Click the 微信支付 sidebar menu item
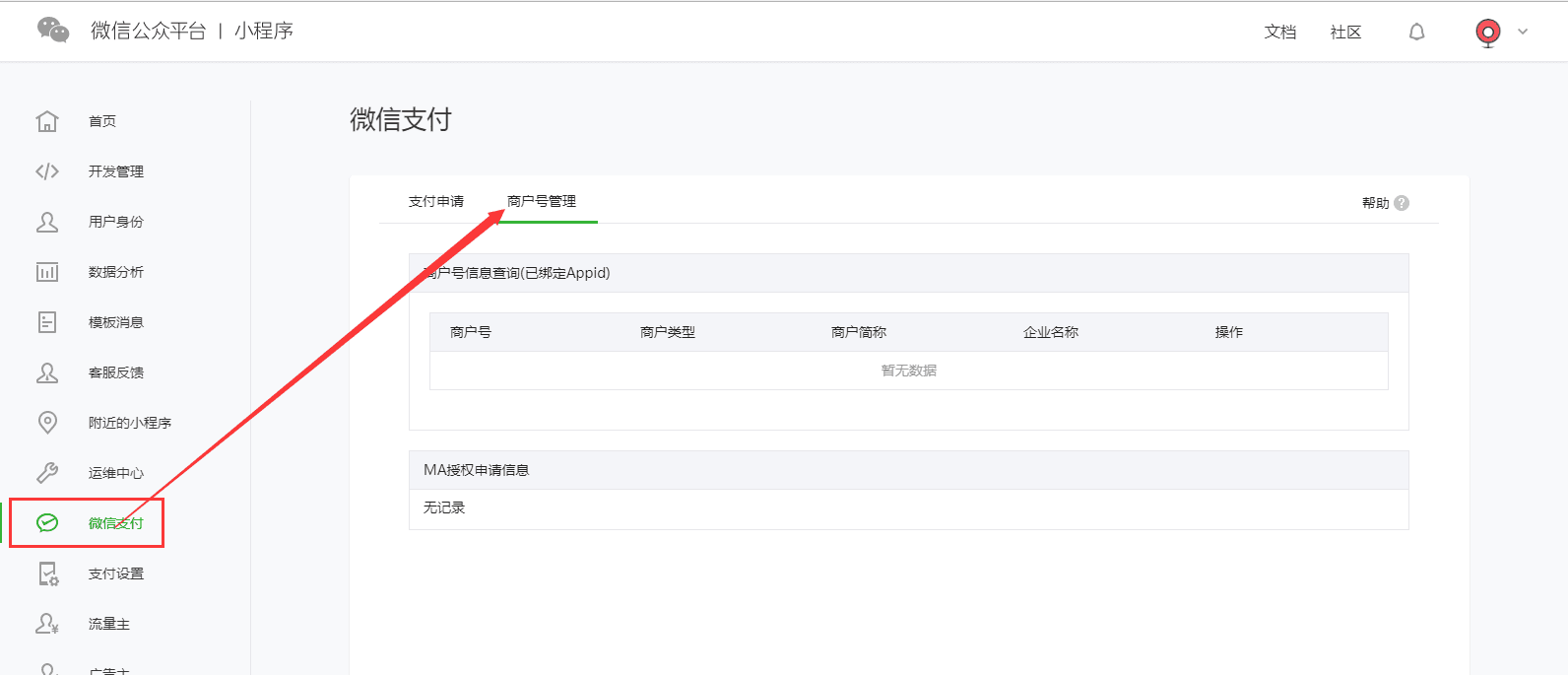The width and height of the screenshot is (1568, 675). pos(115,523)
